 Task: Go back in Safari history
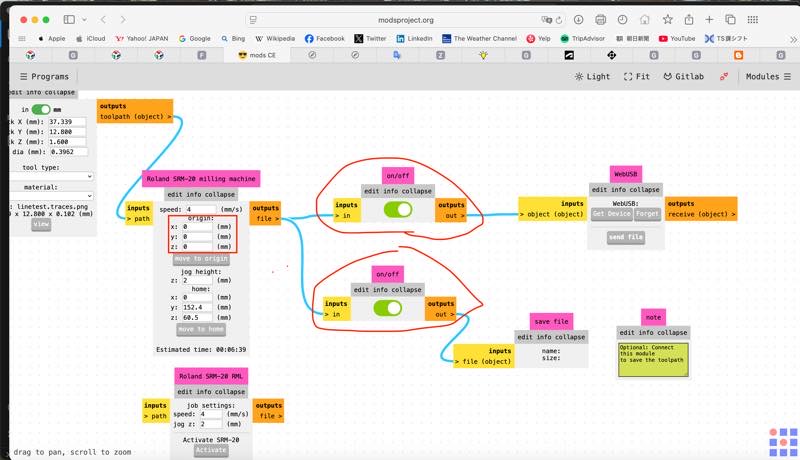coord(103,19)
